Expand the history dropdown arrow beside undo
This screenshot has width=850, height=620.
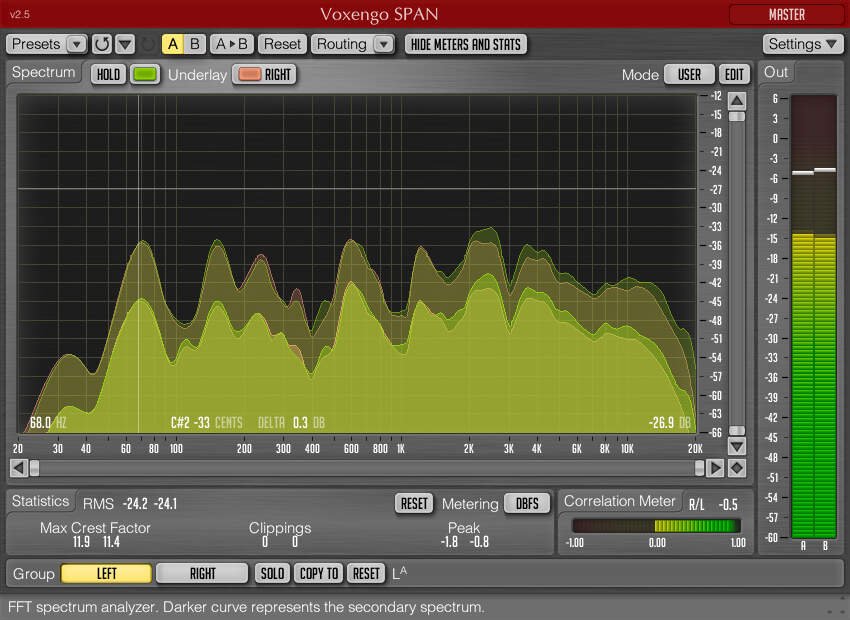[x=125, y=44]
